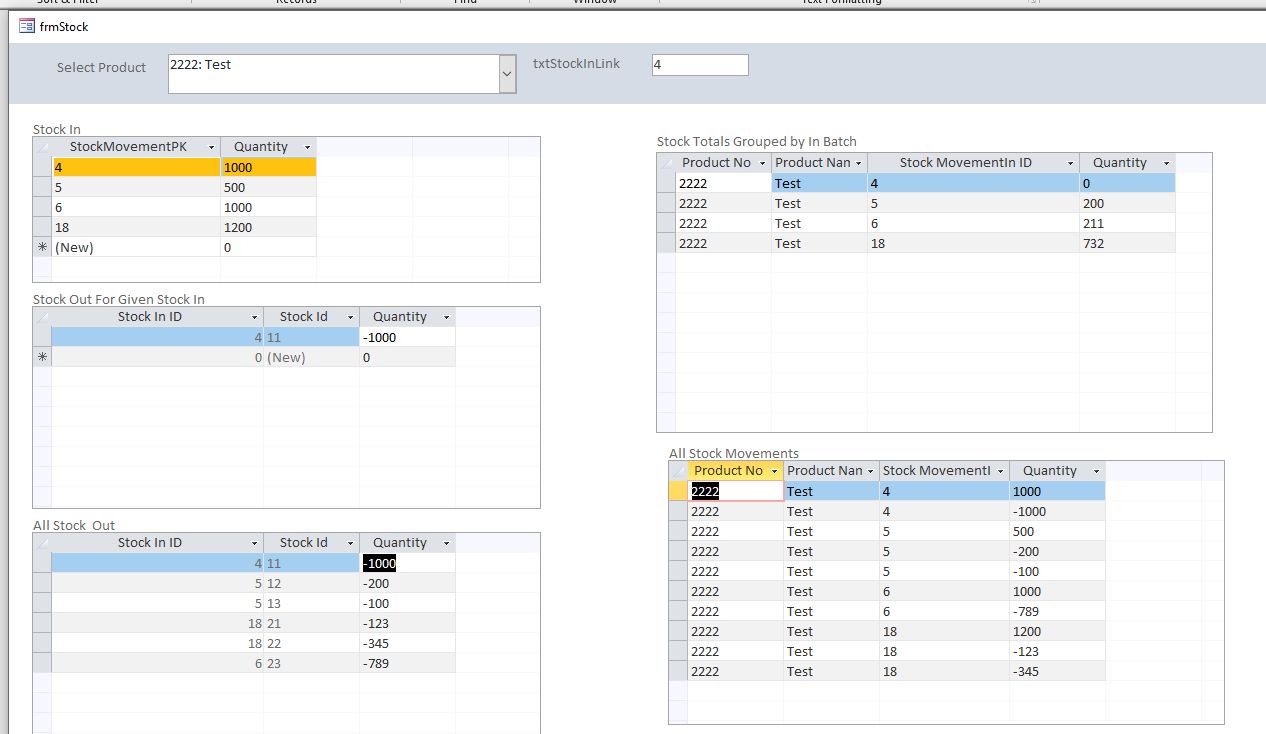
Task: Open Stock Id column dropdown in All Stock Out
Action: 350,543
